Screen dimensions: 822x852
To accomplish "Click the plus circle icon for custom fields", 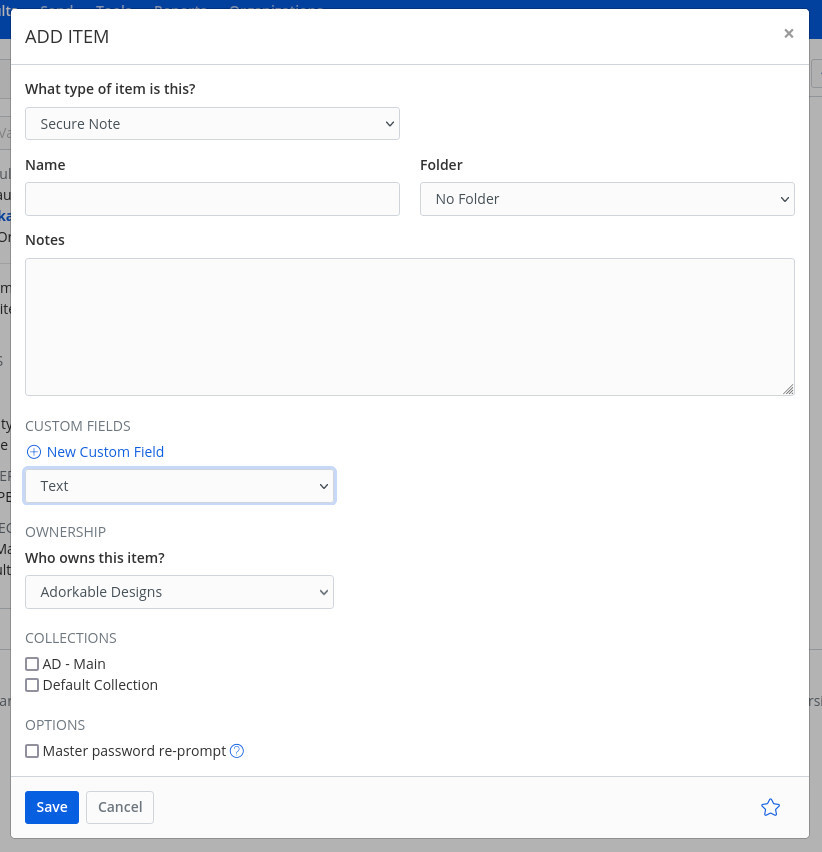I will pyautogui.click(x=34, y=452).
